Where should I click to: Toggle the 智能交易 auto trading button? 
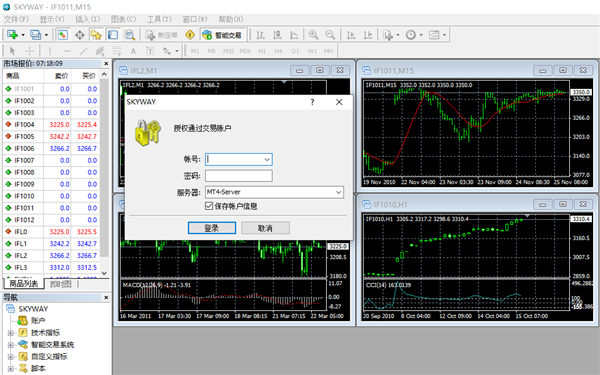(x=223, y=35)
